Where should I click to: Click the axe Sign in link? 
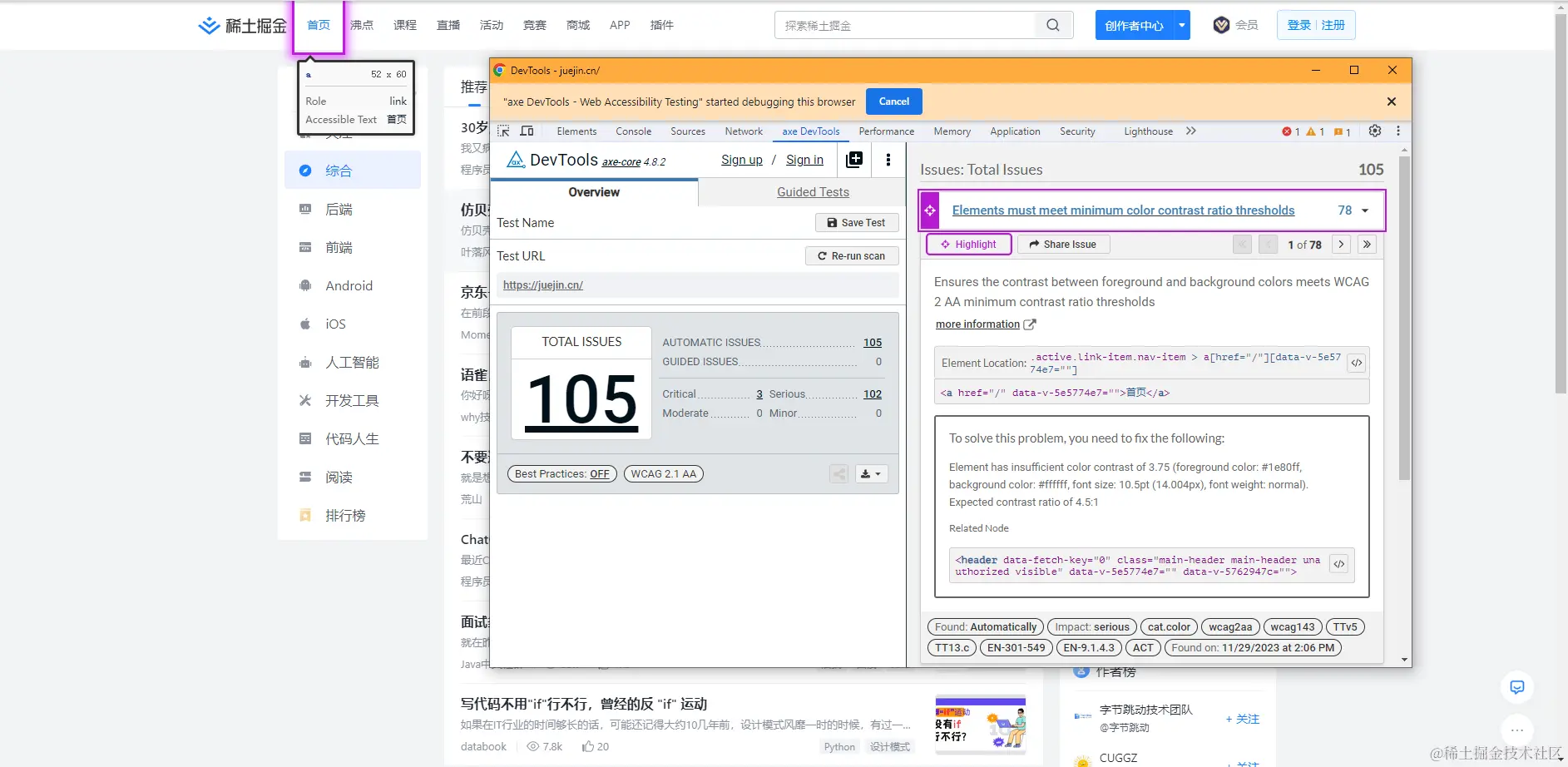804,160
